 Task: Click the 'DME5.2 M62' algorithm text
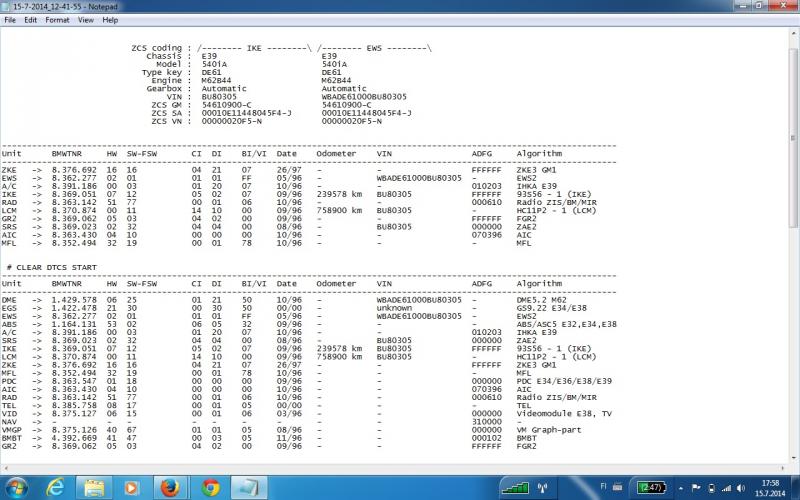coord(541,300)
